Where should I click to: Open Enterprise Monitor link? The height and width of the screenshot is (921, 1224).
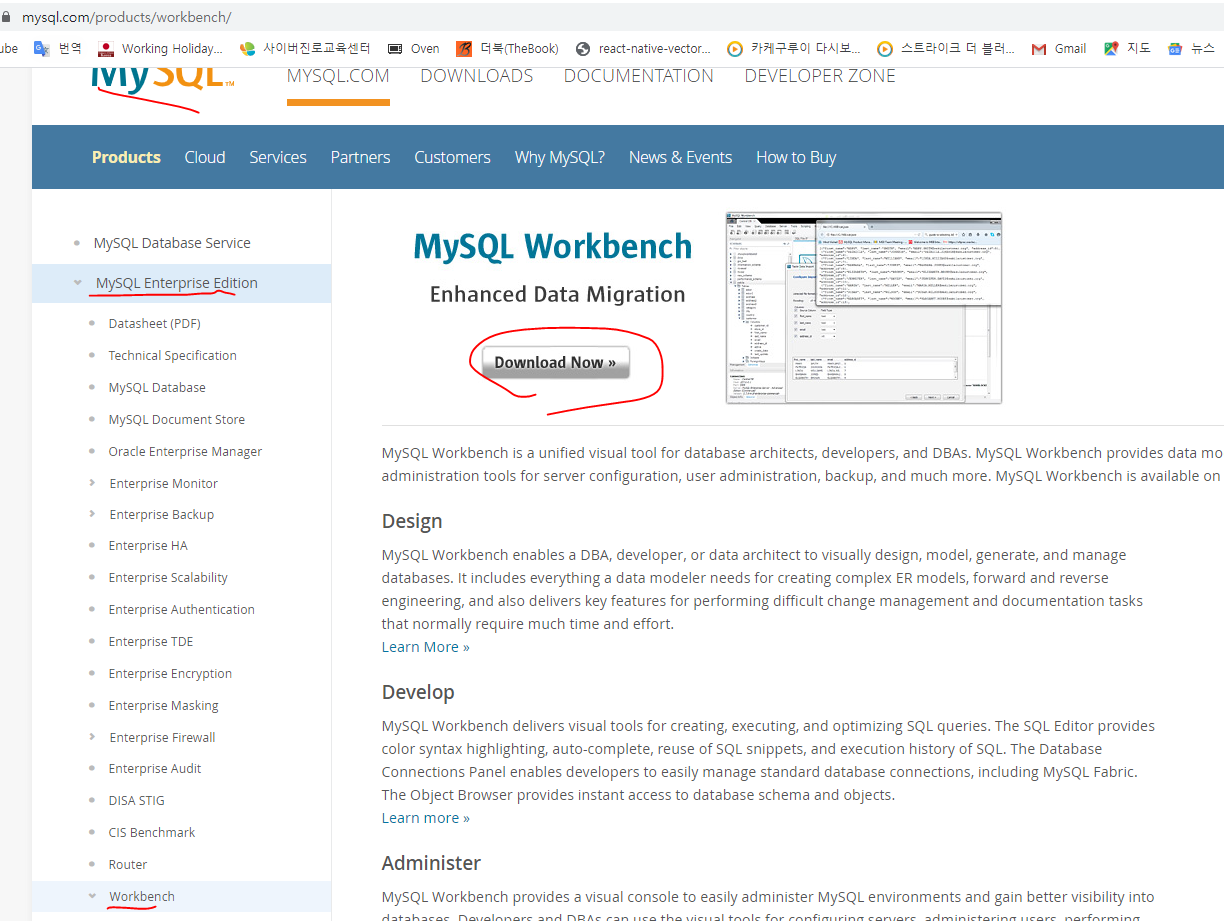click(x=163, y=483)
